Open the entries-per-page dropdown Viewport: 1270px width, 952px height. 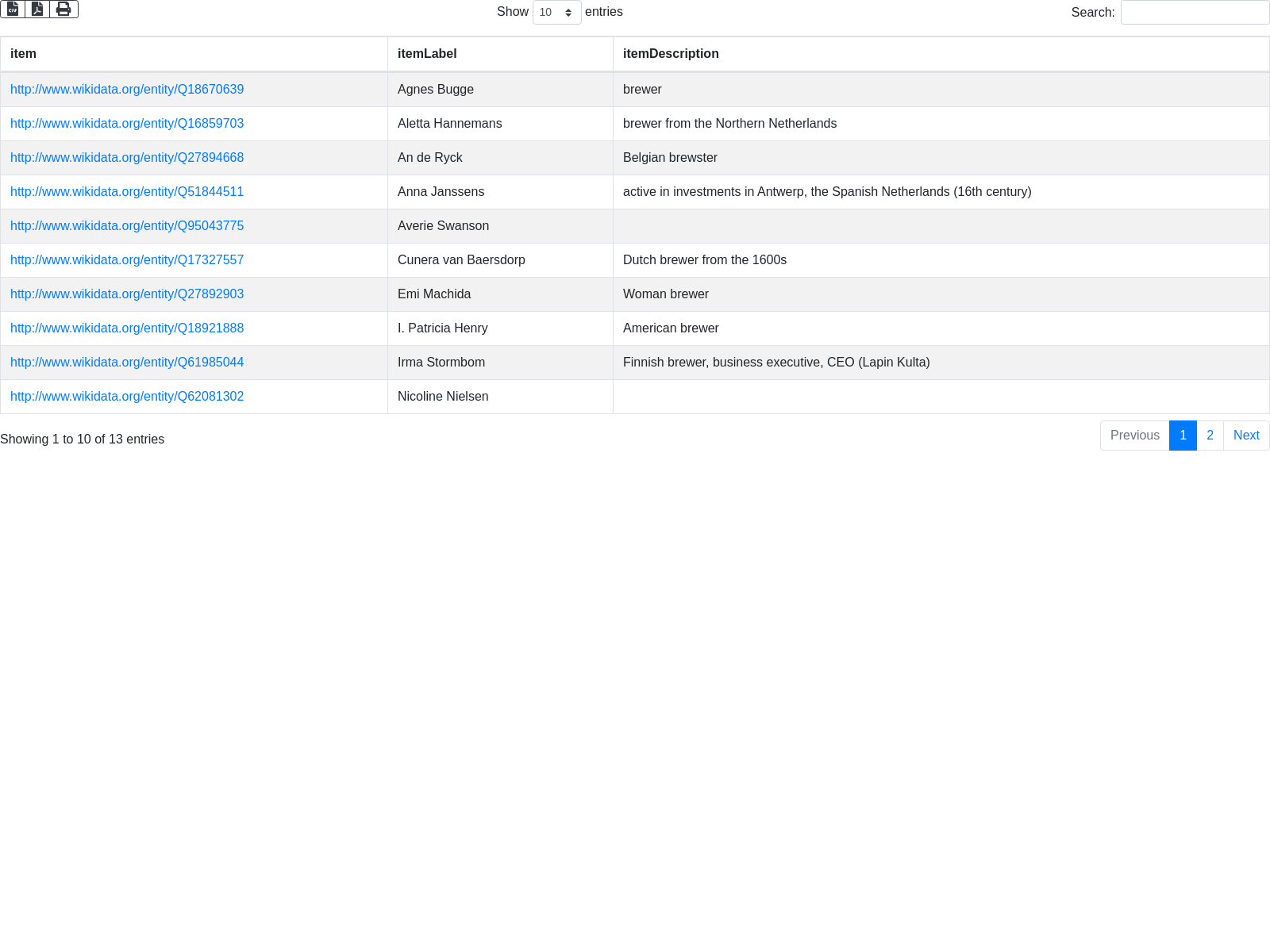(556, 12)
